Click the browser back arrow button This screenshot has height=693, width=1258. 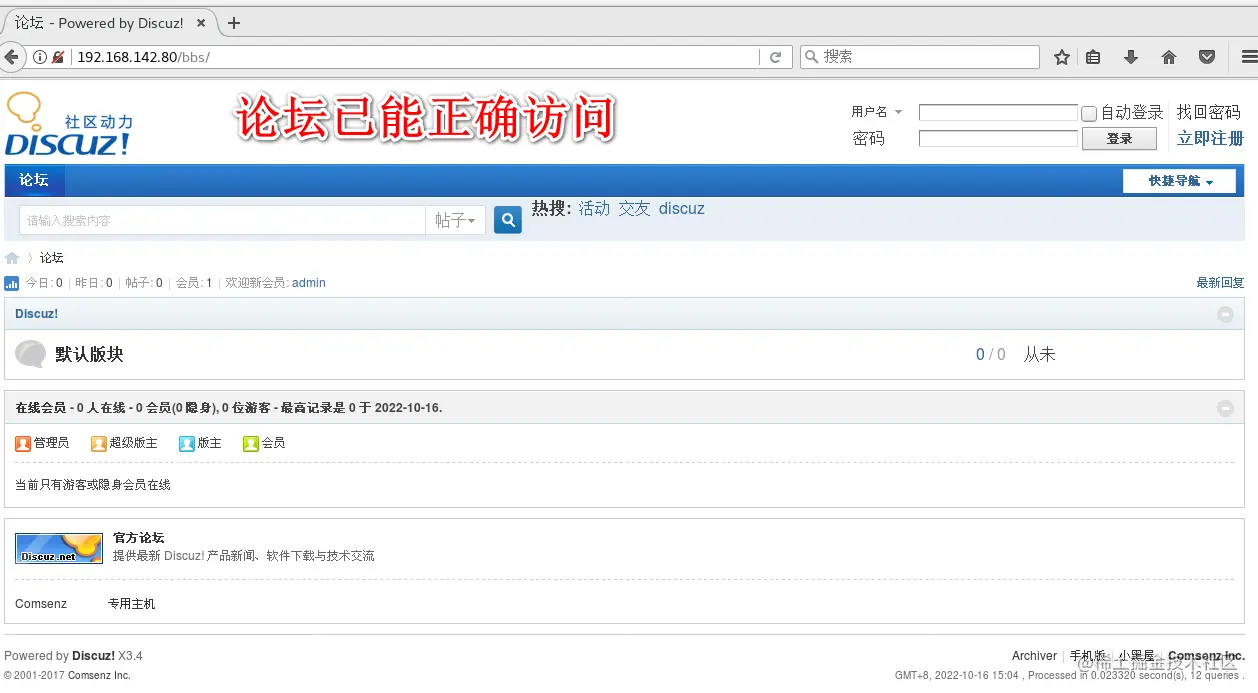pyautogui.click(x=11, y=57)
